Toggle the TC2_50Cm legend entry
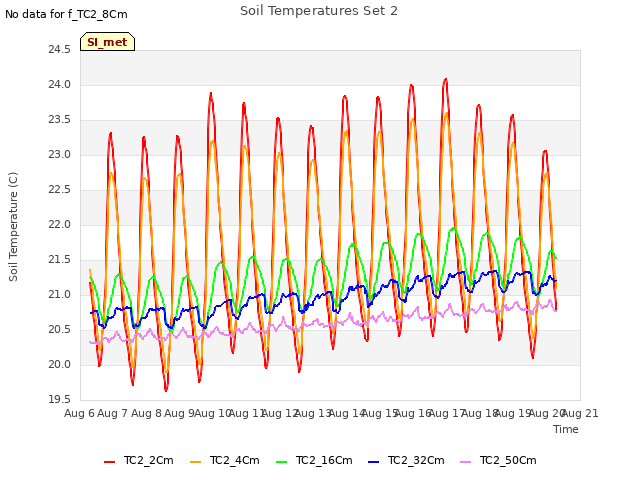The image size is (640, 480). coord(498,460)
